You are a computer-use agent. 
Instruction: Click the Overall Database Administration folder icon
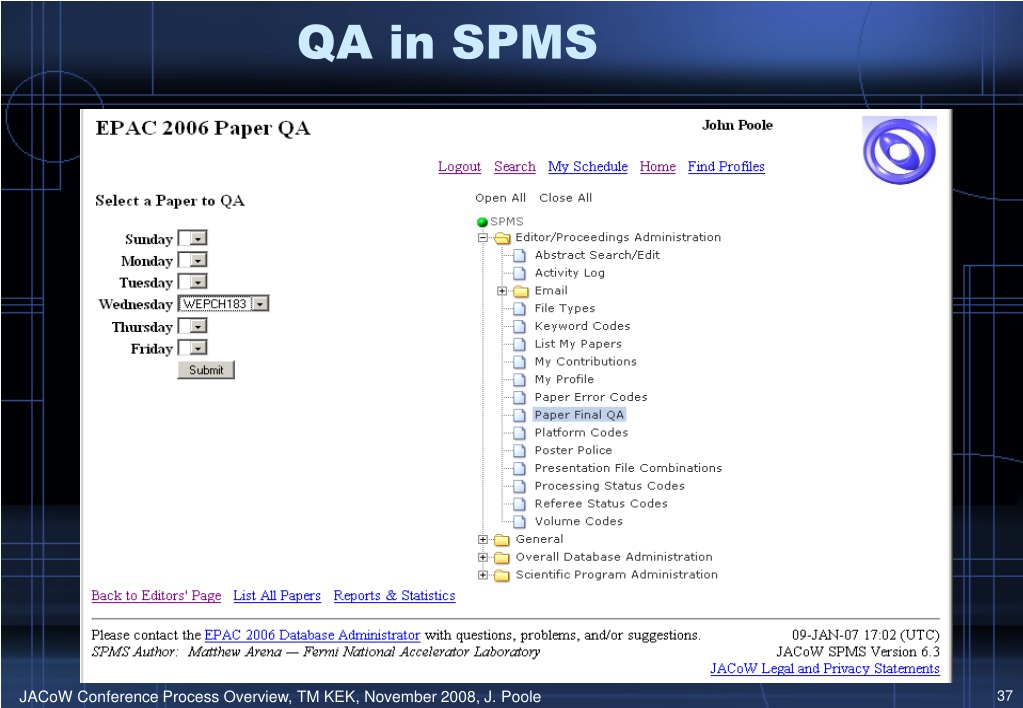click(502, 557)
